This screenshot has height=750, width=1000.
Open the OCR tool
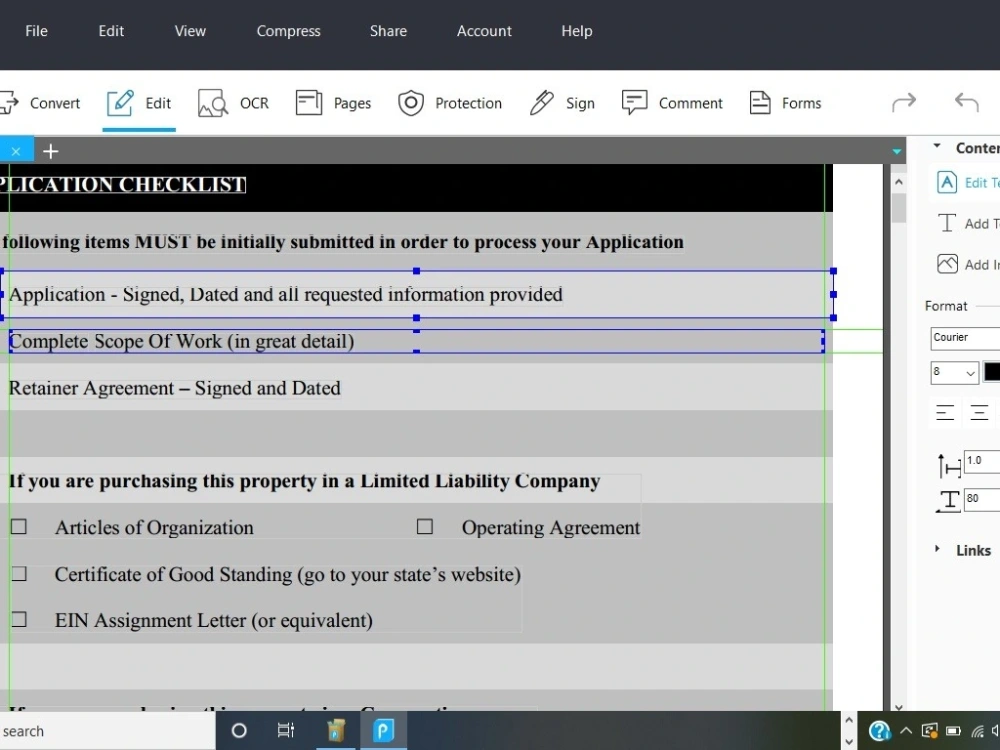click(233, 103)
